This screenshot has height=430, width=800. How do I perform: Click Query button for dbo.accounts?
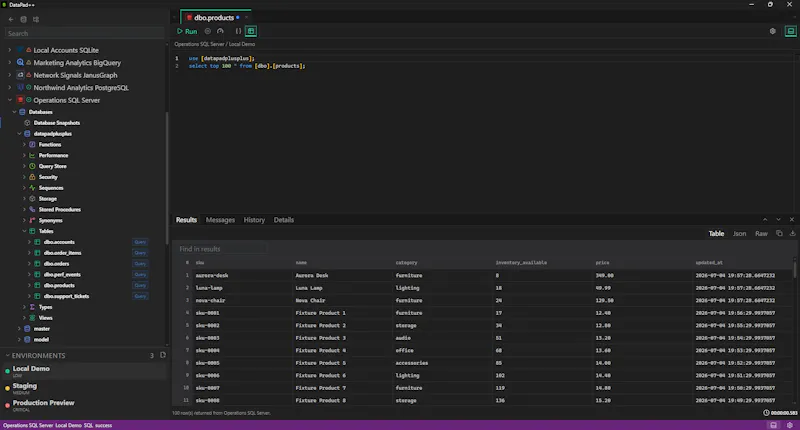(140, 242)
